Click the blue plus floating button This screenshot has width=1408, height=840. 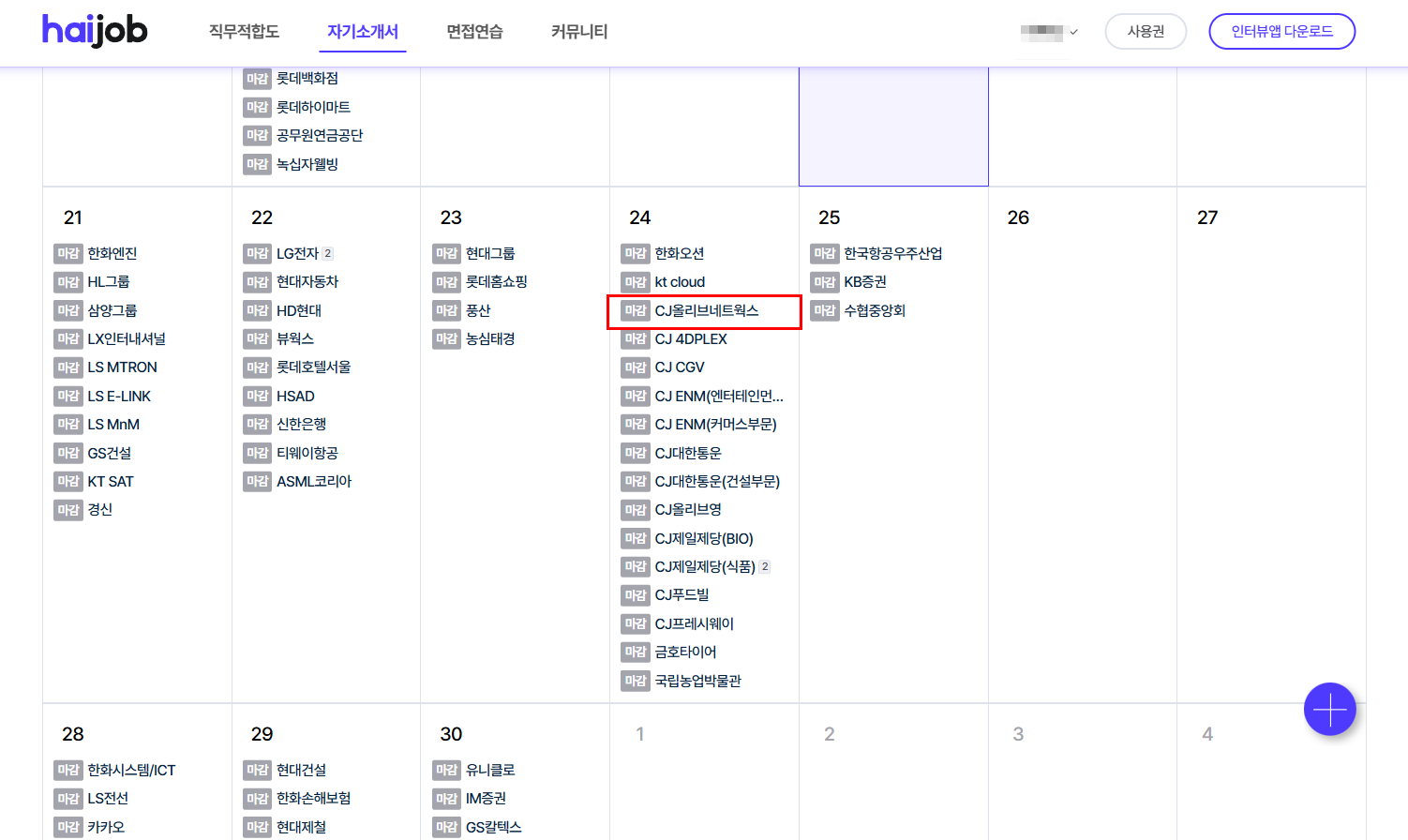tap(1329, 710)
